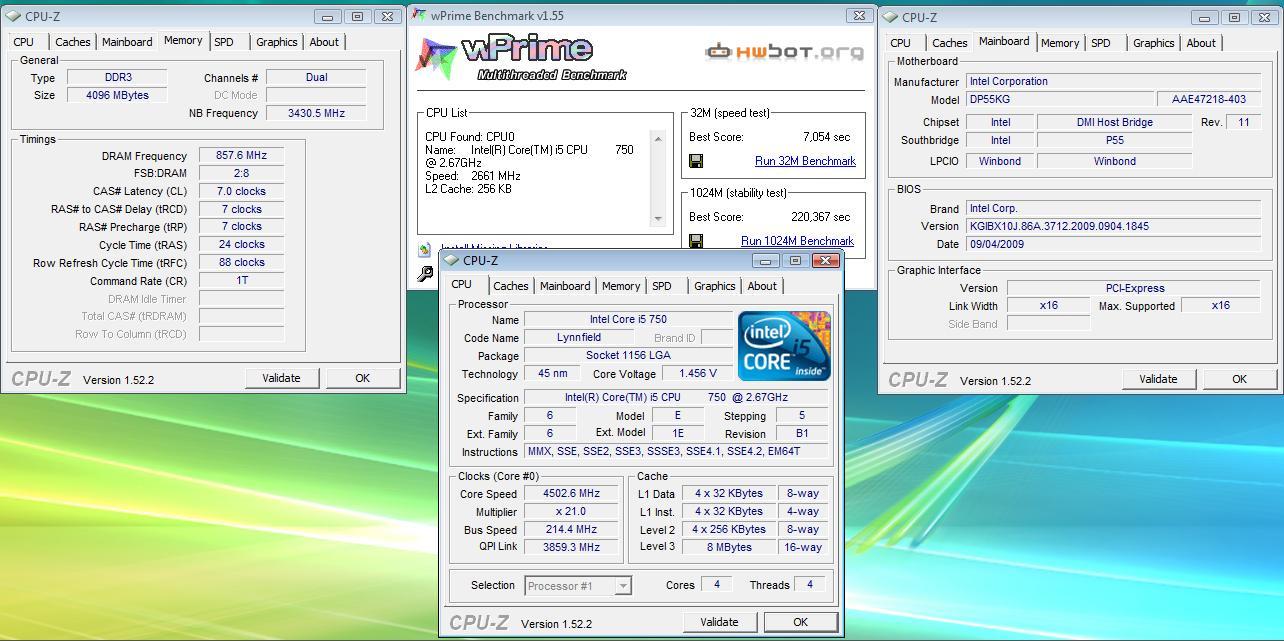Minimize the front CPU-Z window

(766, 261)
